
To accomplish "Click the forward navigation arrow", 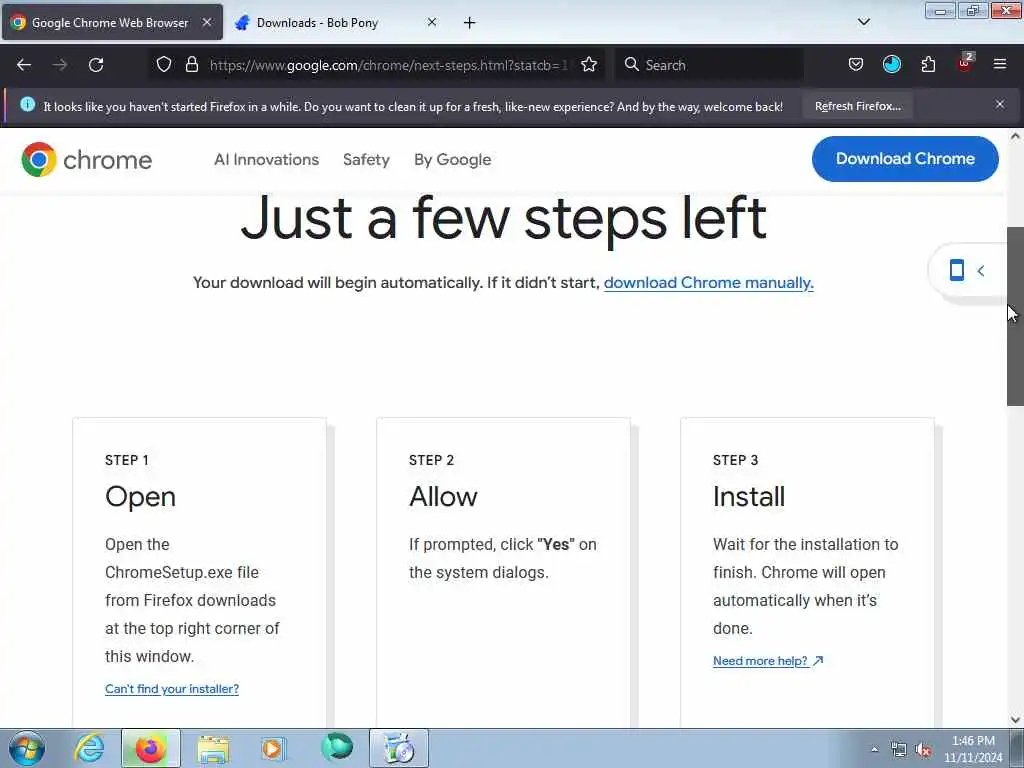I will coord(60,65).
